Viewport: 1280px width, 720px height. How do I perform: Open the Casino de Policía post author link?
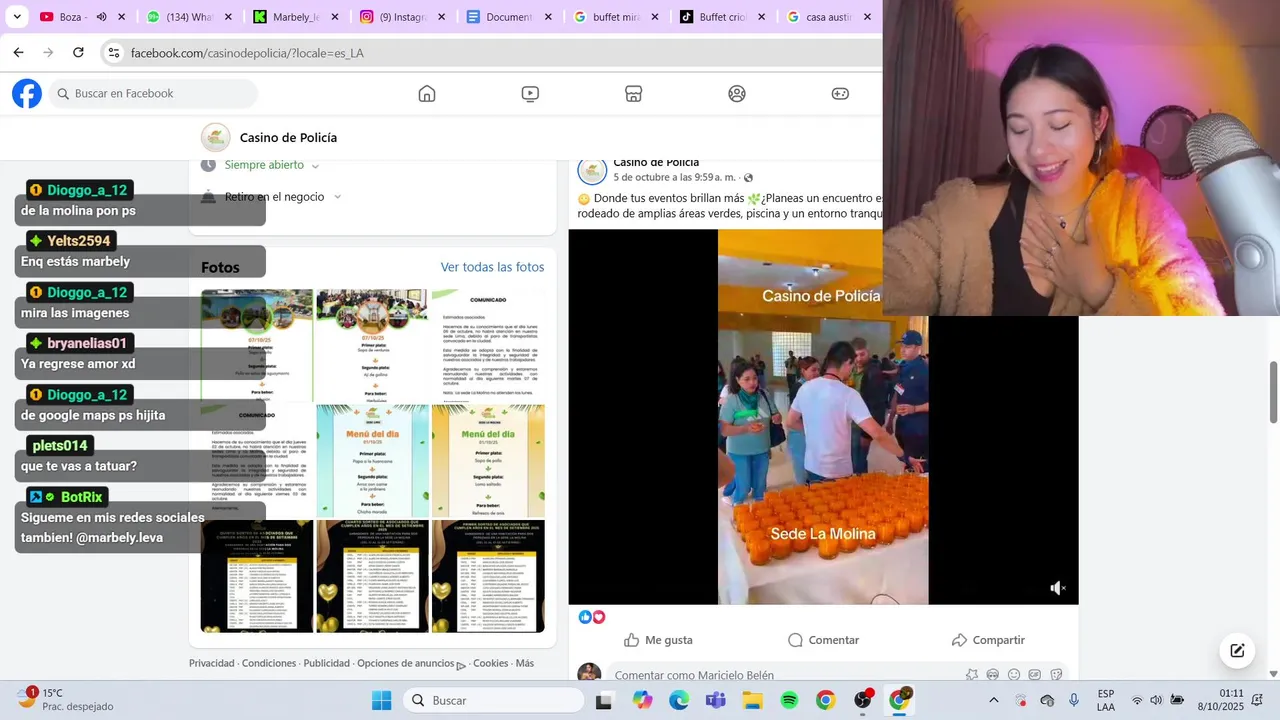tap(656, 162)
